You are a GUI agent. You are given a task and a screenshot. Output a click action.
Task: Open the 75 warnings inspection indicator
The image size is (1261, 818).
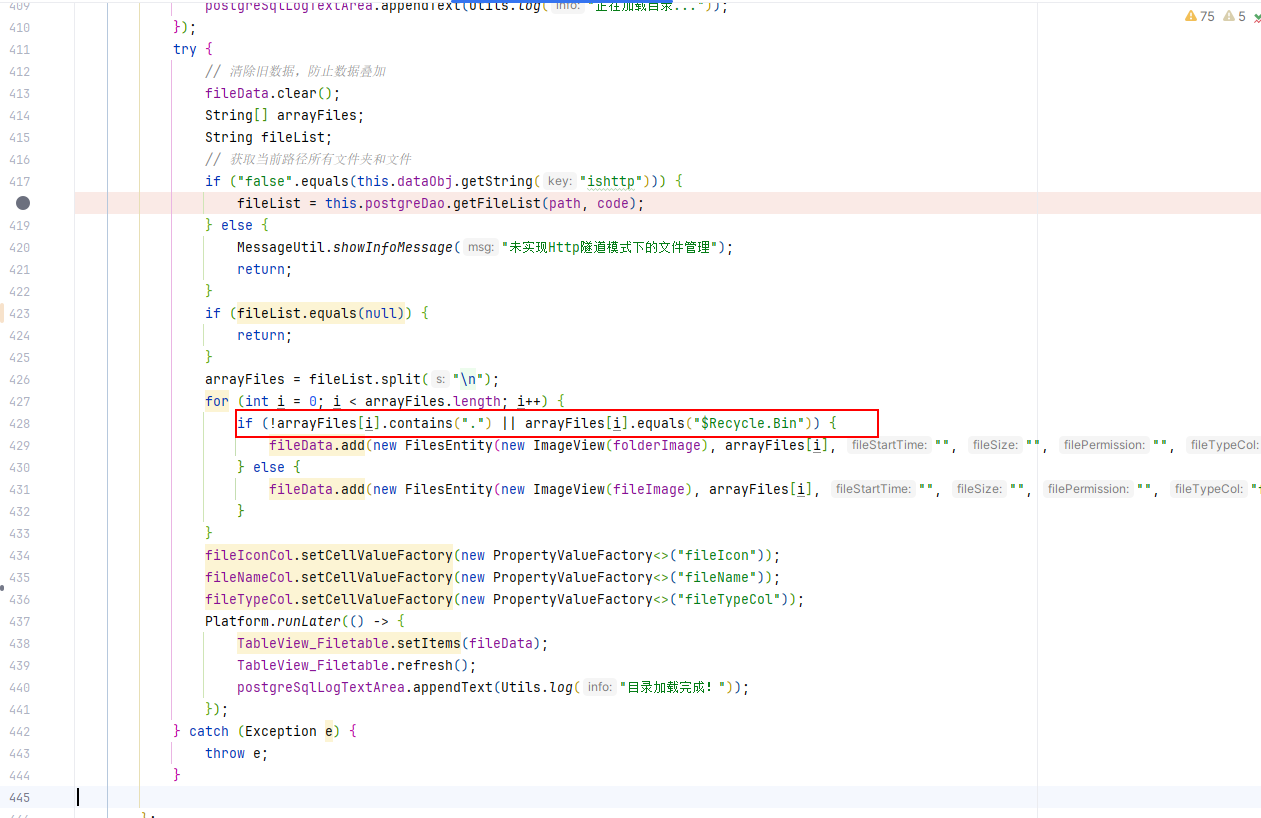(x=1199, y=16)
